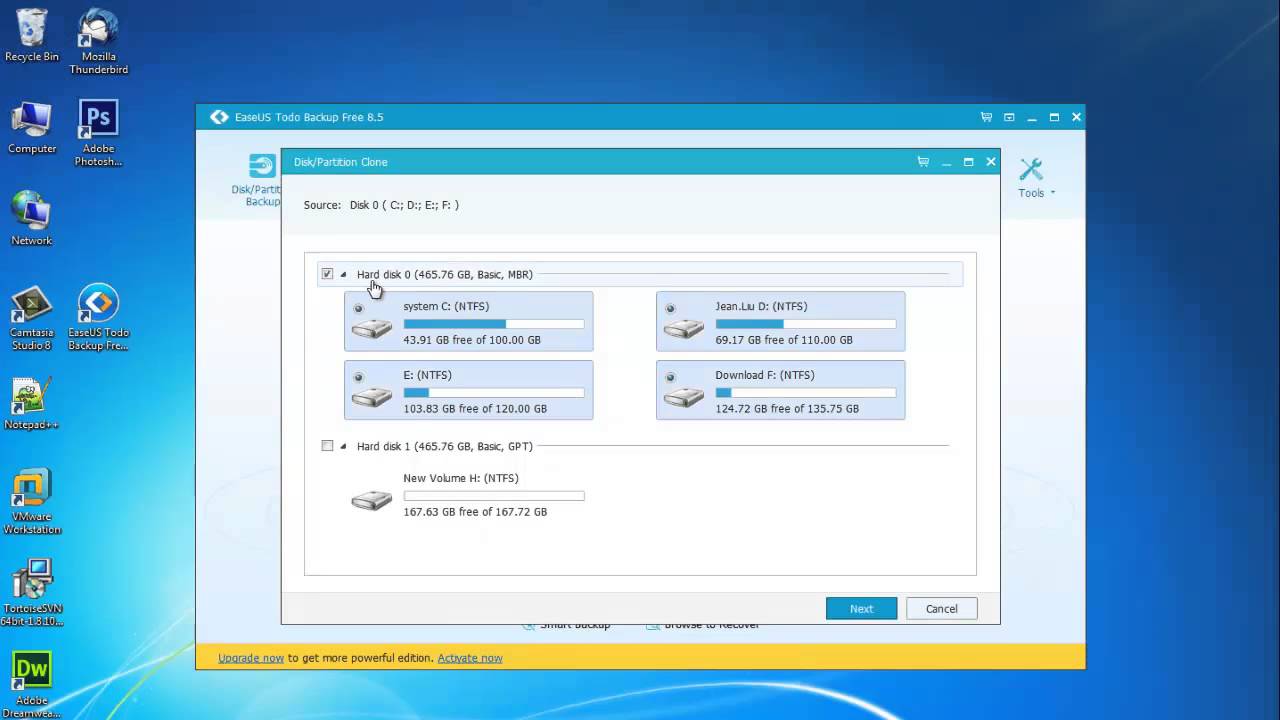Click Download F: usage bar
Screen dimensions: 1280x720
[806, 393]
